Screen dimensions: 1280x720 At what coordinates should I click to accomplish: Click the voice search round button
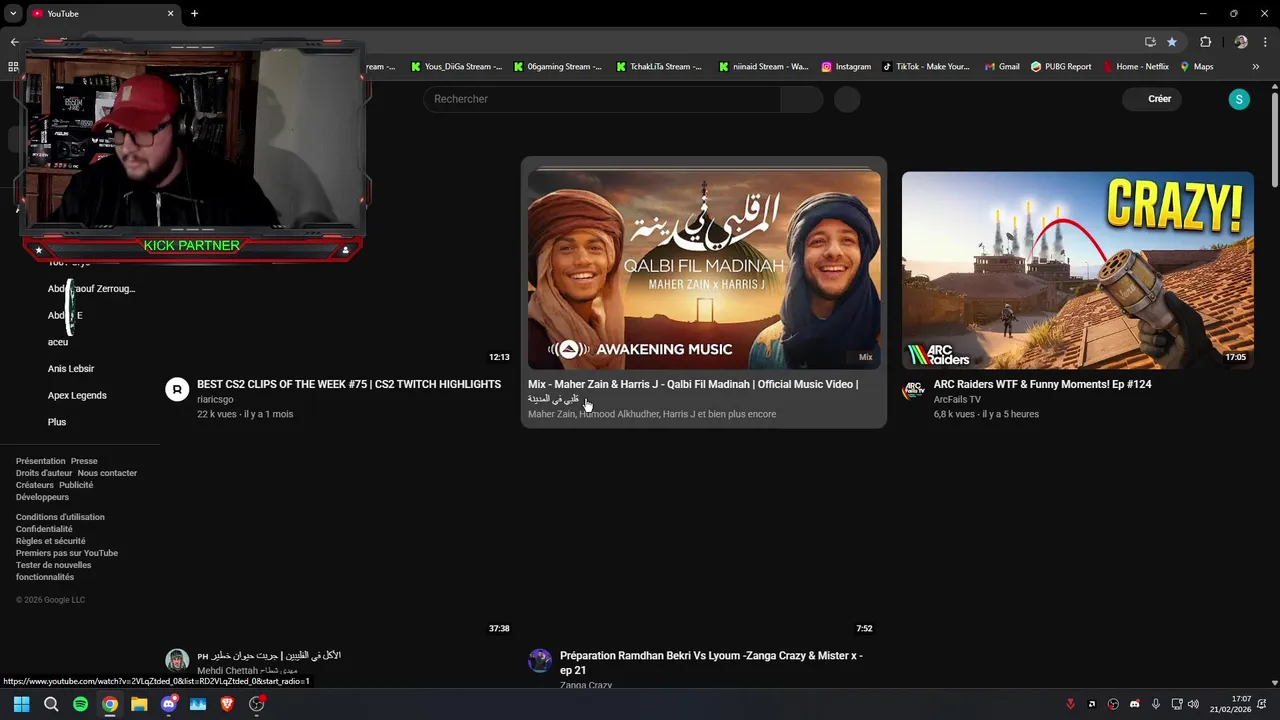pos(847,99)
